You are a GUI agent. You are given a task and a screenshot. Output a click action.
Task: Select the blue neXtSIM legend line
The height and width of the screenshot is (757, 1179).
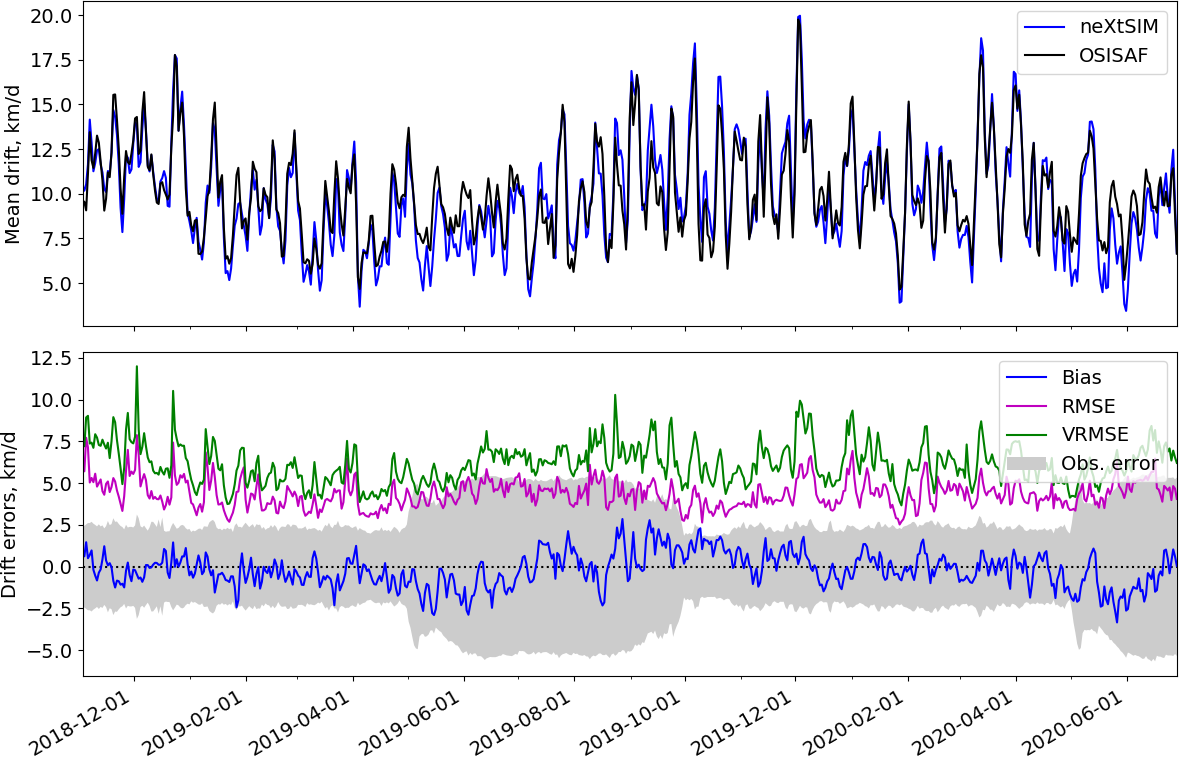(x=1045, y=28)
